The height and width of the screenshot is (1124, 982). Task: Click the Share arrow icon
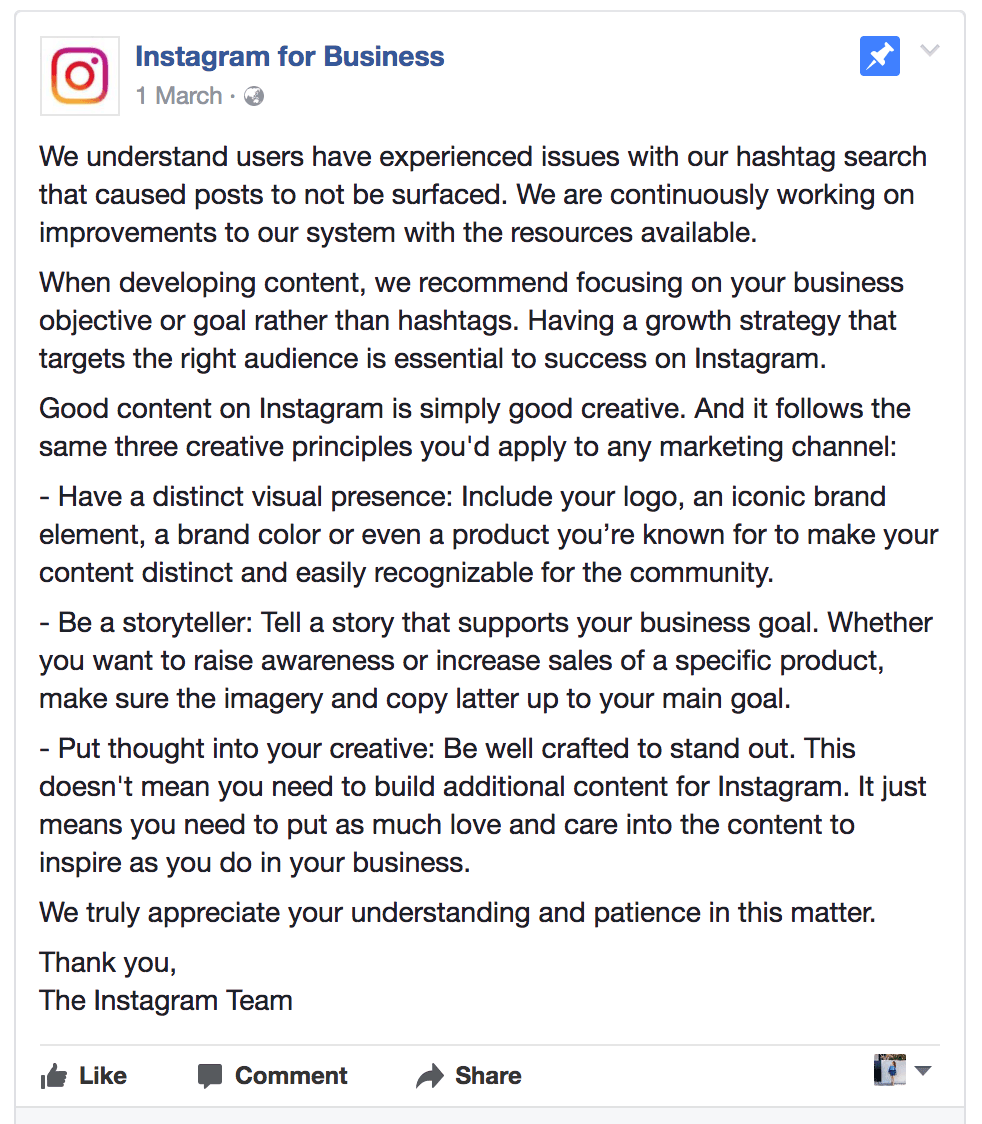(x=431, y=1075)
